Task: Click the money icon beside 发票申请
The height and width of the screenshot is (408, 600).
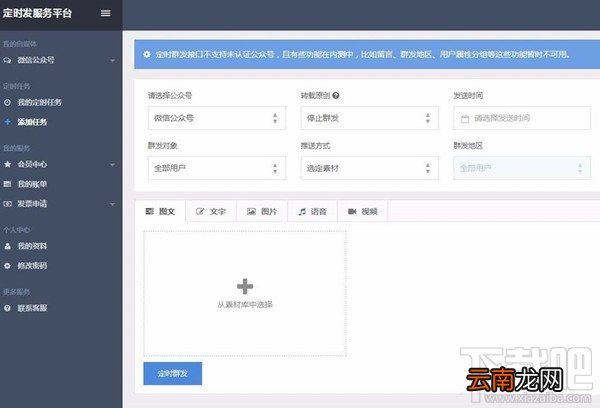Action: 7,204
